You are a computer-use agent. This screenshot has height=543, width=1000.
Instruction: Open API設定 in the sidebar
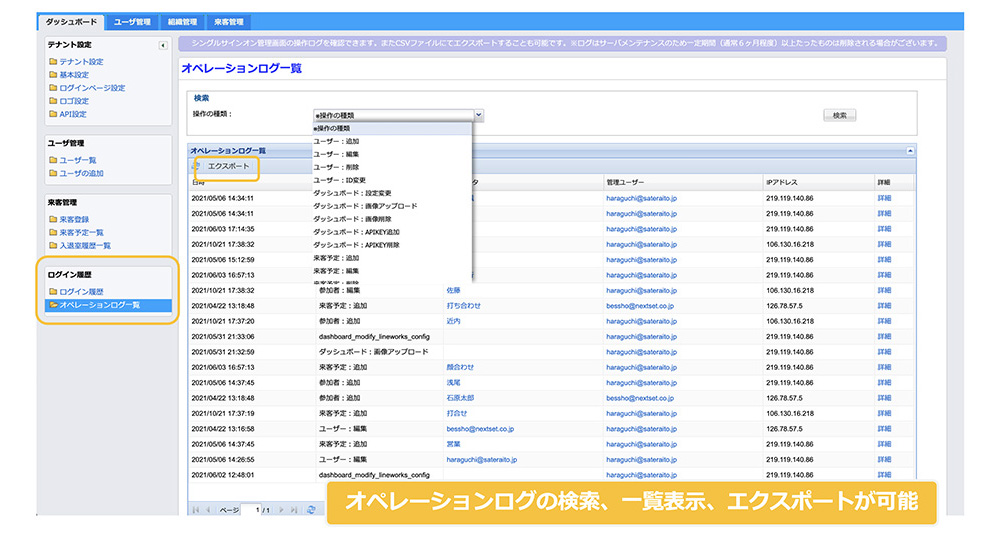pos(73,114)
